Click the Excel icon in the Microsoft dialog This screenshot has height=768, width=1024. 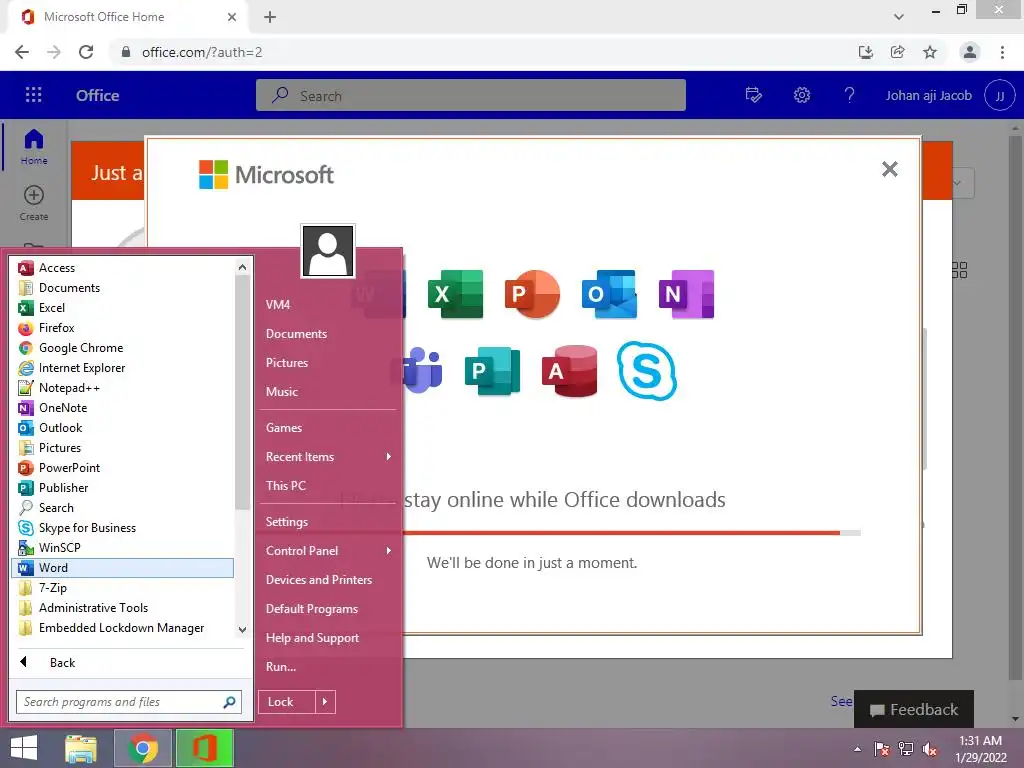pyautogui.click(x=455, y=294)
